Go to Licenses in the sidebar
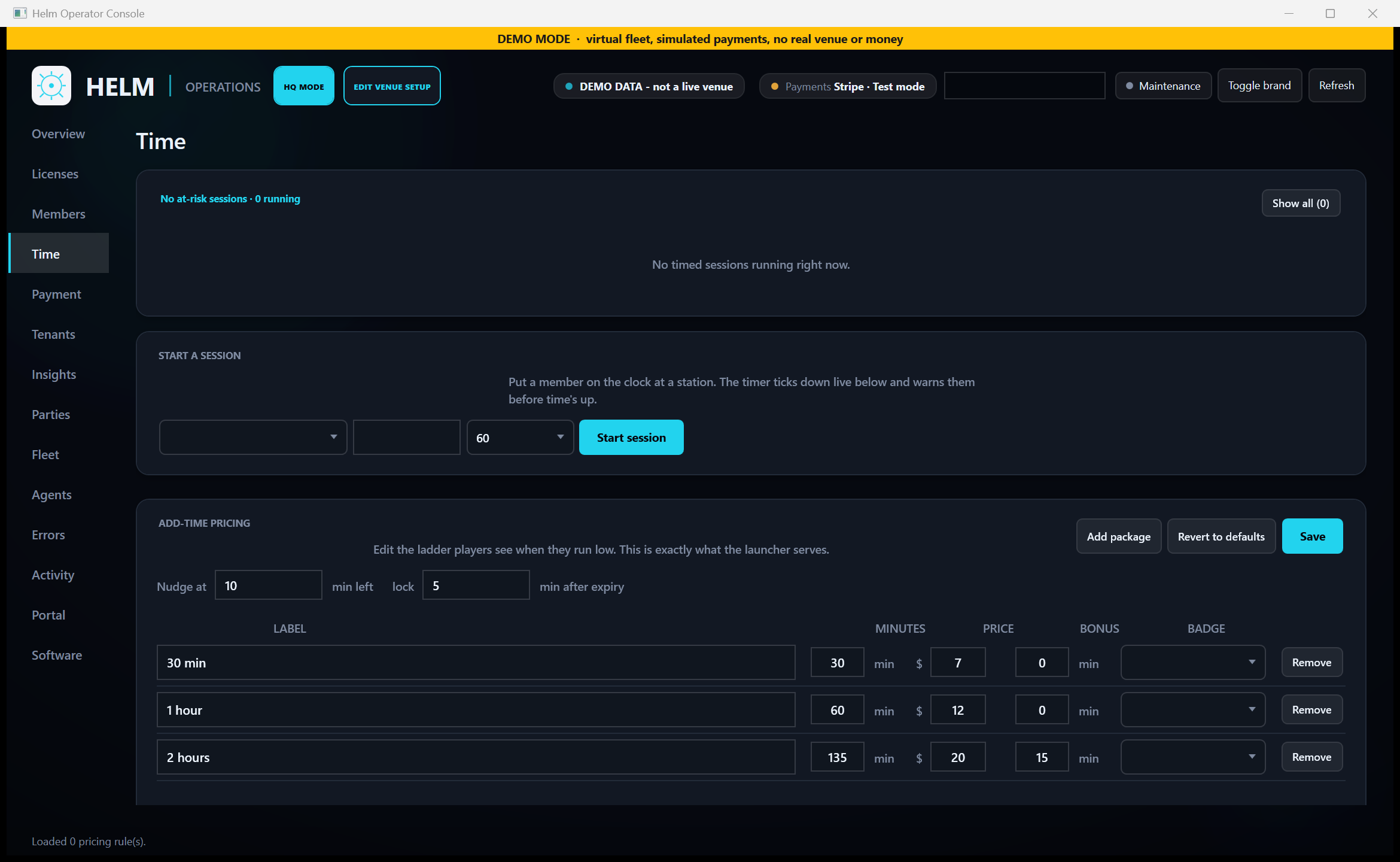This screenshot has height=862, width=1400. 59,174
